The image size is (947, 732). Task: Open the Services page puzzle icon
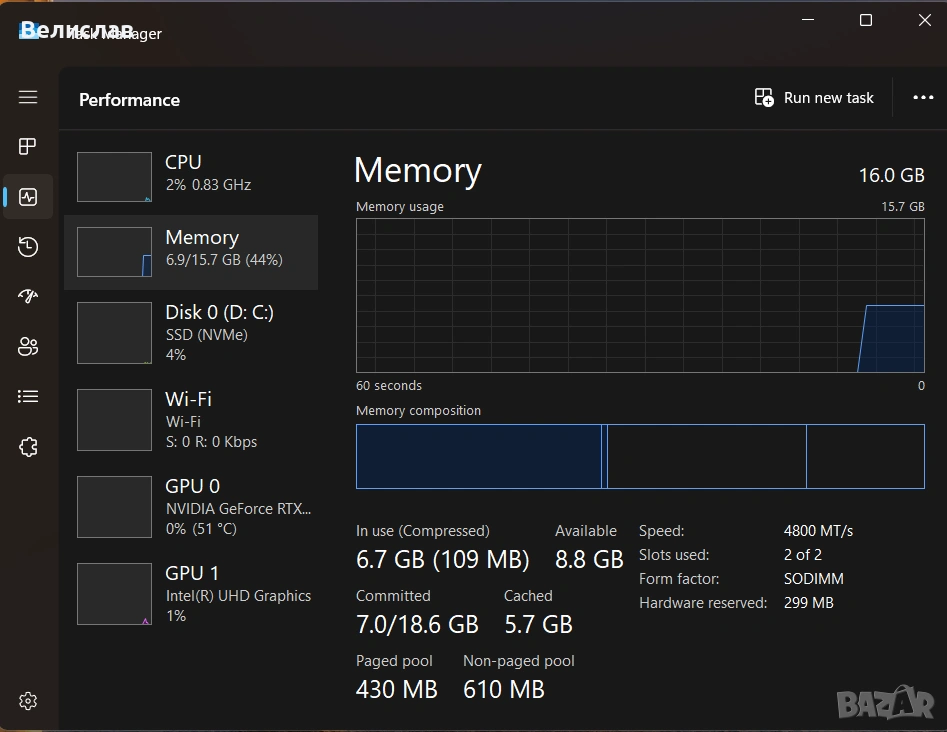28,447
